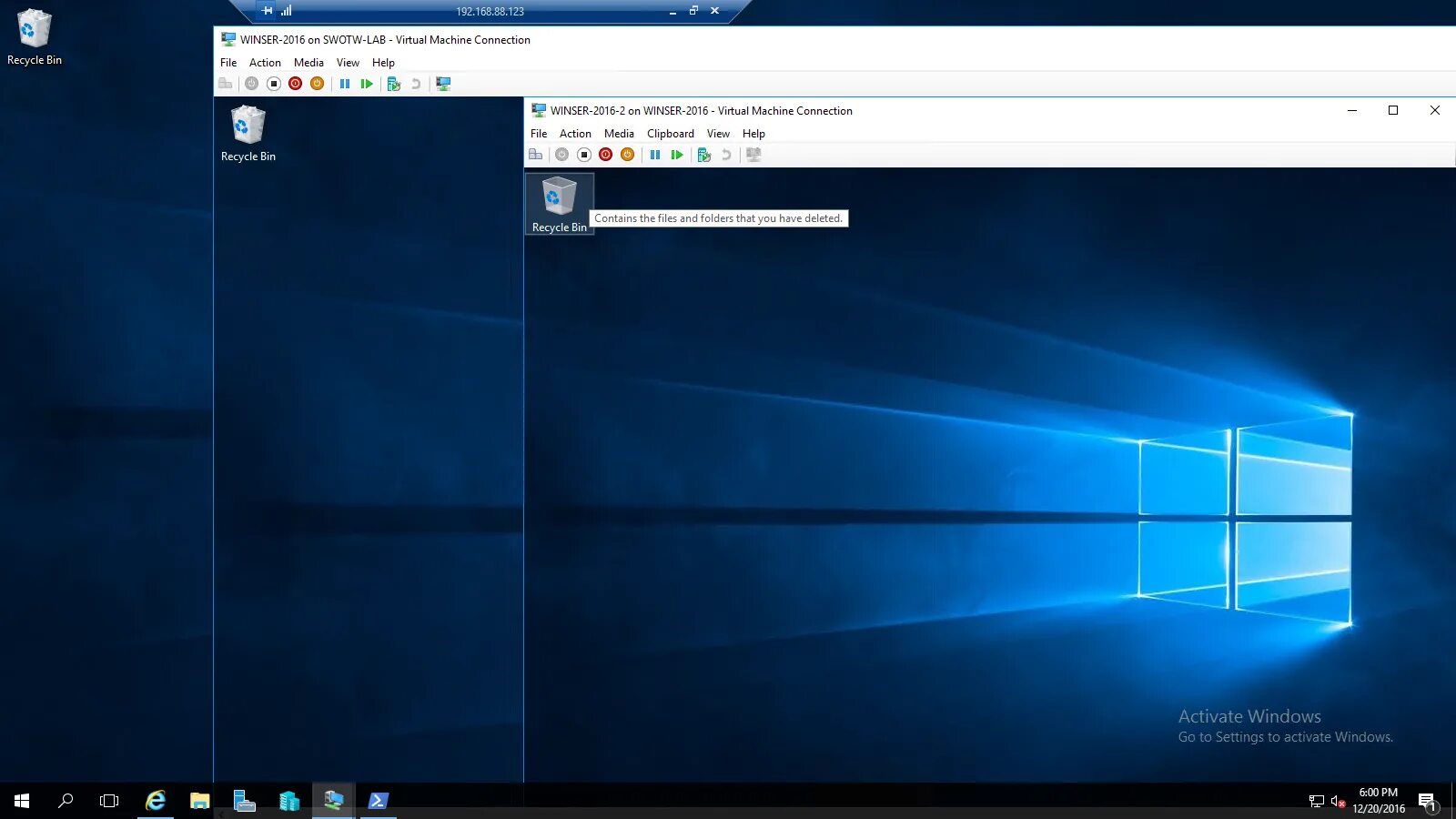Click the grey Start icon in WINSER-2016-2 toolbar

561,155
